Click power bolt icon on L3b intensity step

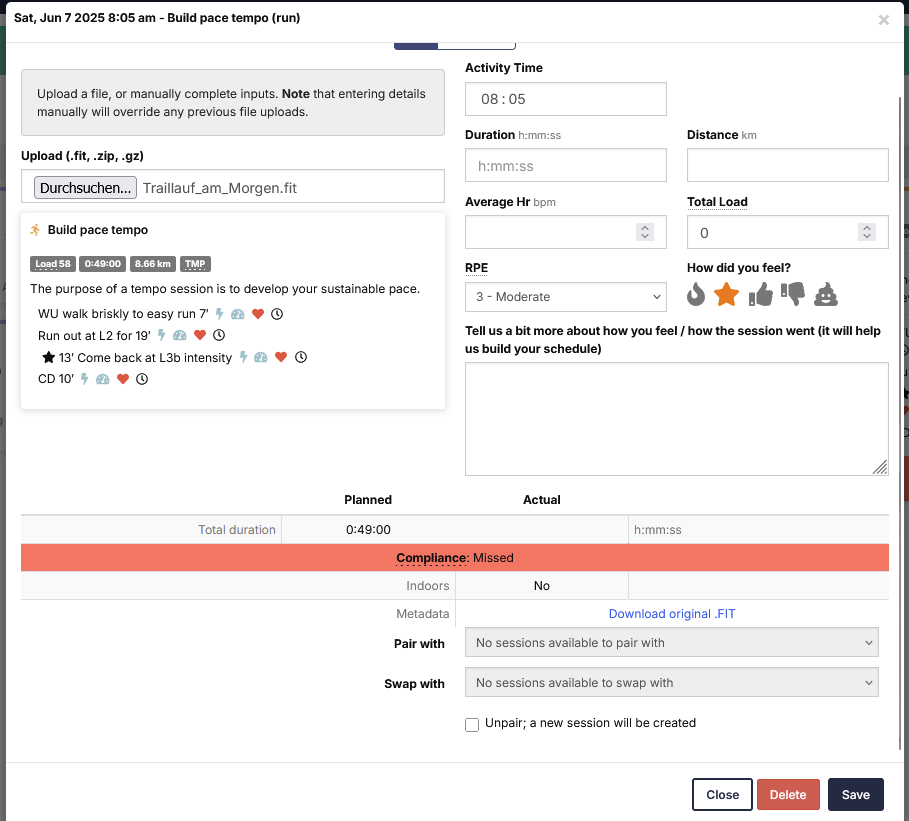pos(243,357)
